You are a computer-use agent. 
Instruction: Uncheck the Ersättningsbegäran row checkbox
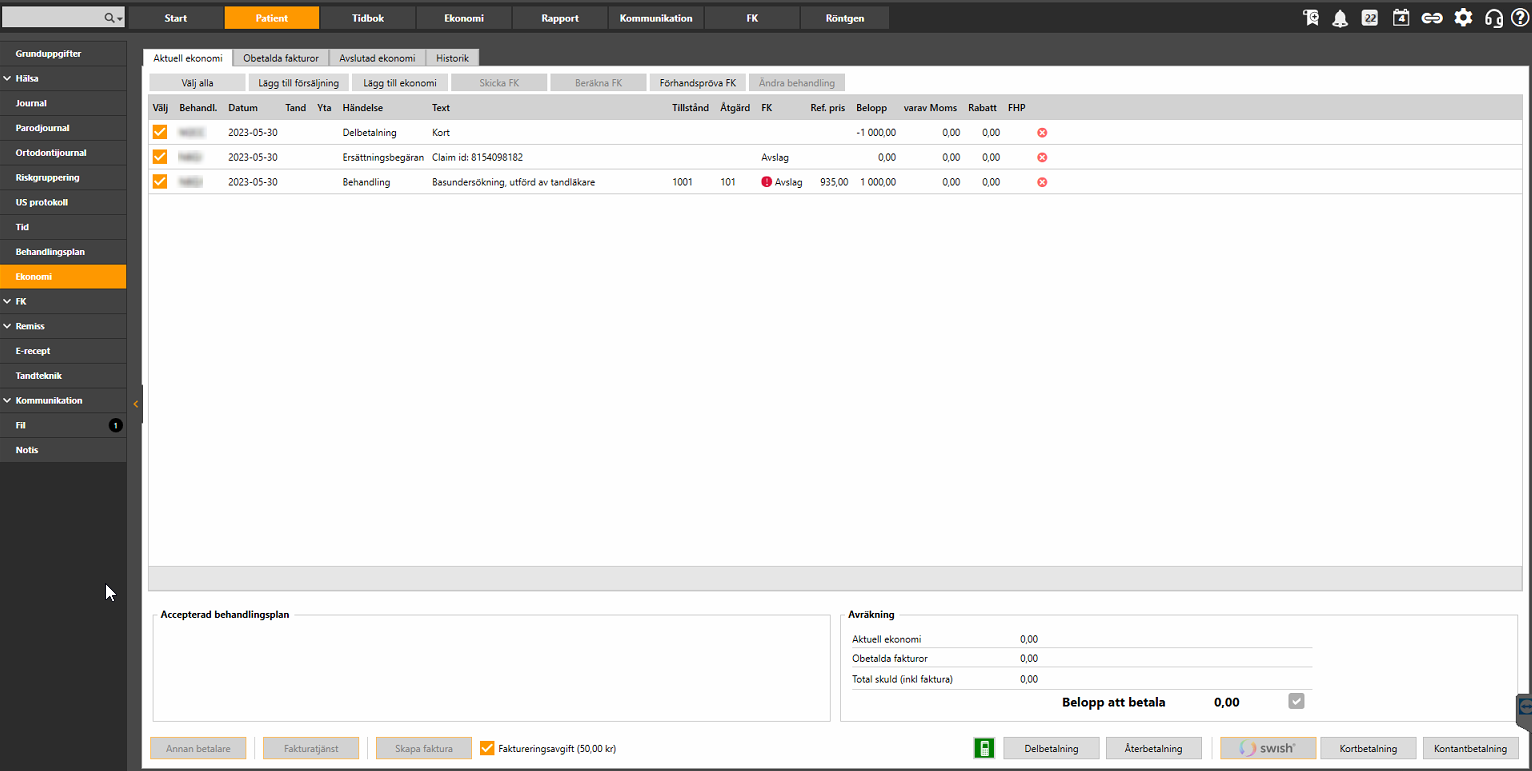point(160,157)
